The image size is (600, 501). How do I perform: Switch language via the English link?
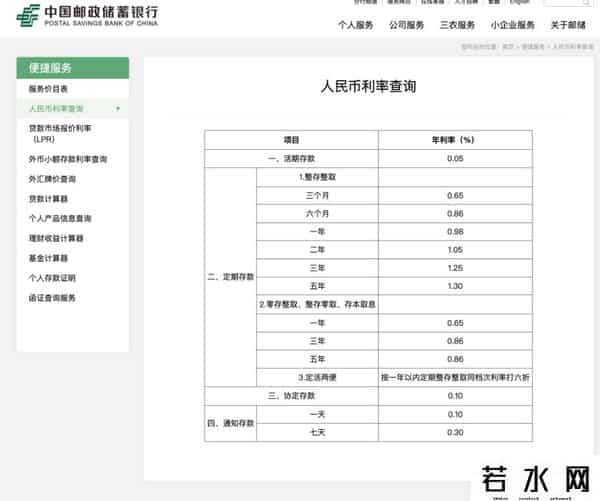click(520, 3)
